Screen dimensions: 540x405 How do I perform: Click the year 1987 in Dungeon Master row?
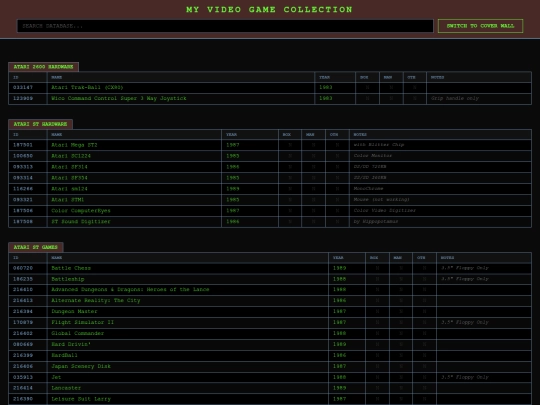tap(339, 312)
